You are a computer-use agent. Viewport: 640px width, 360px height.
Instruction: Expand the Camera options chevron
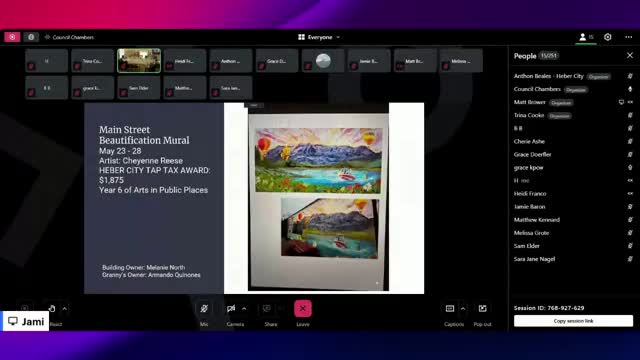click(244, 309)
